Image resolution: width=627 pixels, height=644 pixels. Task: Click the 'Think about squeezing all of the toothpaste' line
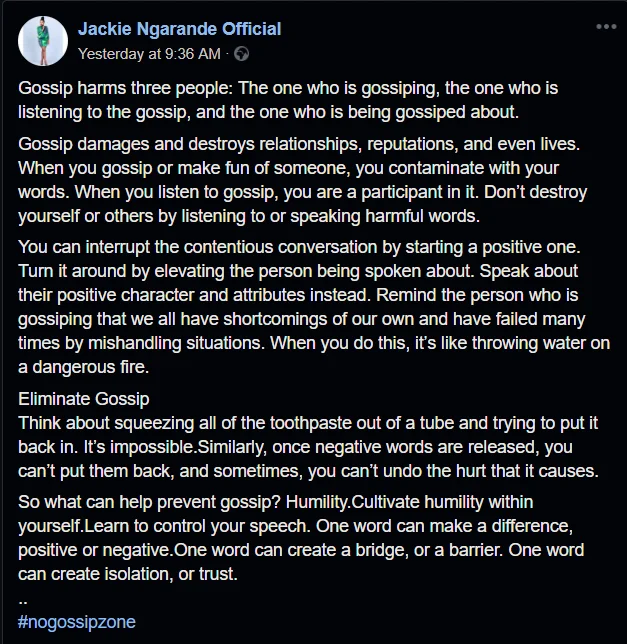[308, 423]
